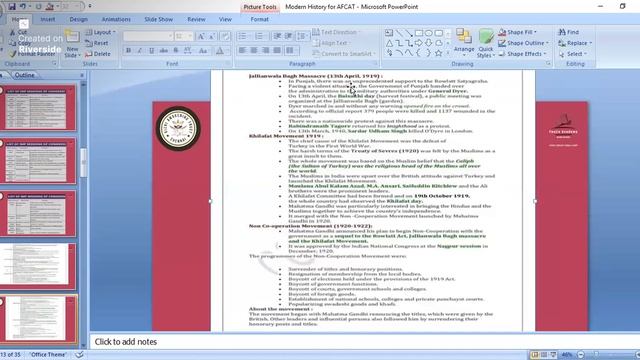Open the Shape Effects dropdown
Image resolution: width=640 pixels, height=360 pixels.
(x=522, y=53)
